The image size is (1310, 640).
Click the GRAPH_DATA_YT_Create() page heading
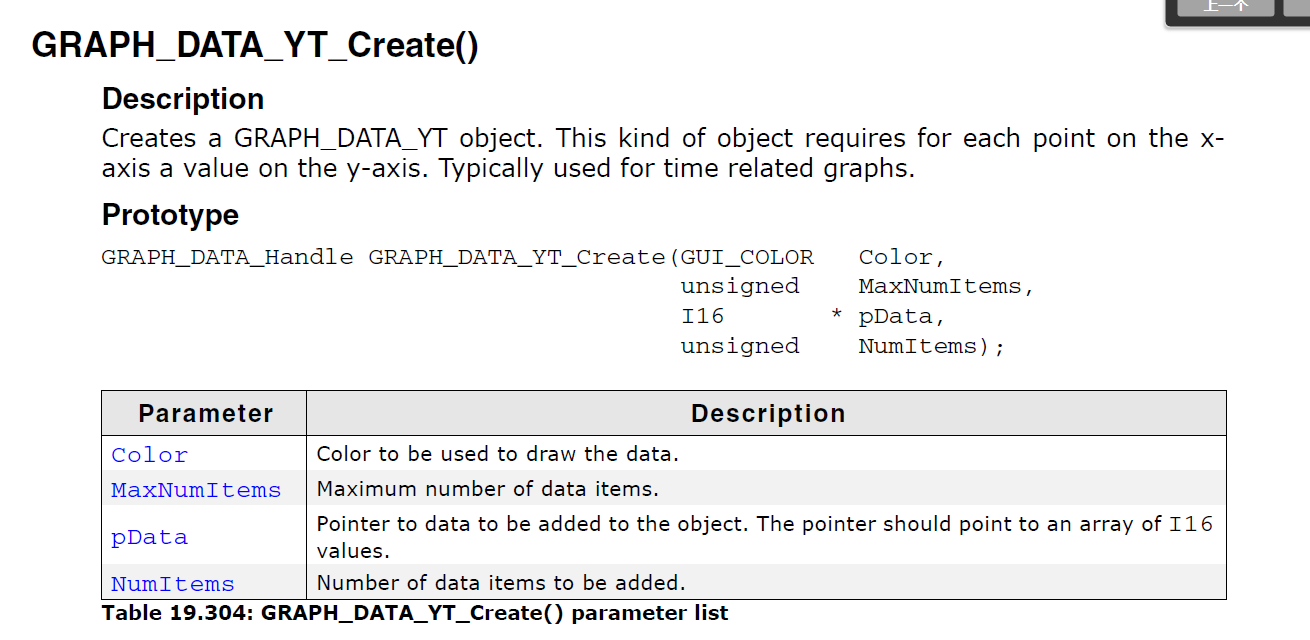click(255, 46)
